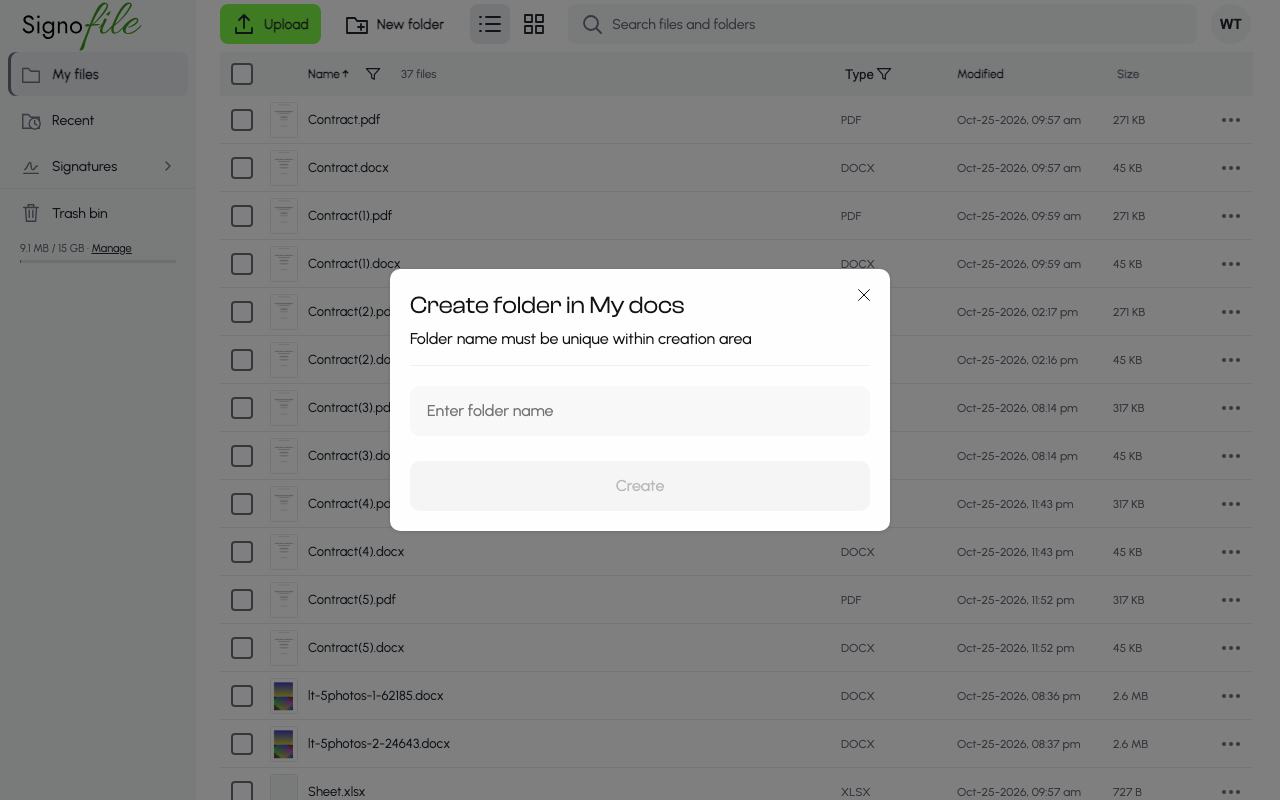1280x800 pixels.
Task: Open file Contract(4).docx
Action: (356, 552)
